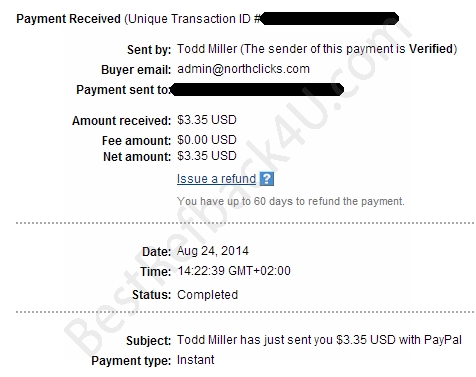Image resolution: width=476 pixels, height=377 pixels.
Task: Click the Net amount $3.35 USD value
Action: click(x=207, y=156)
